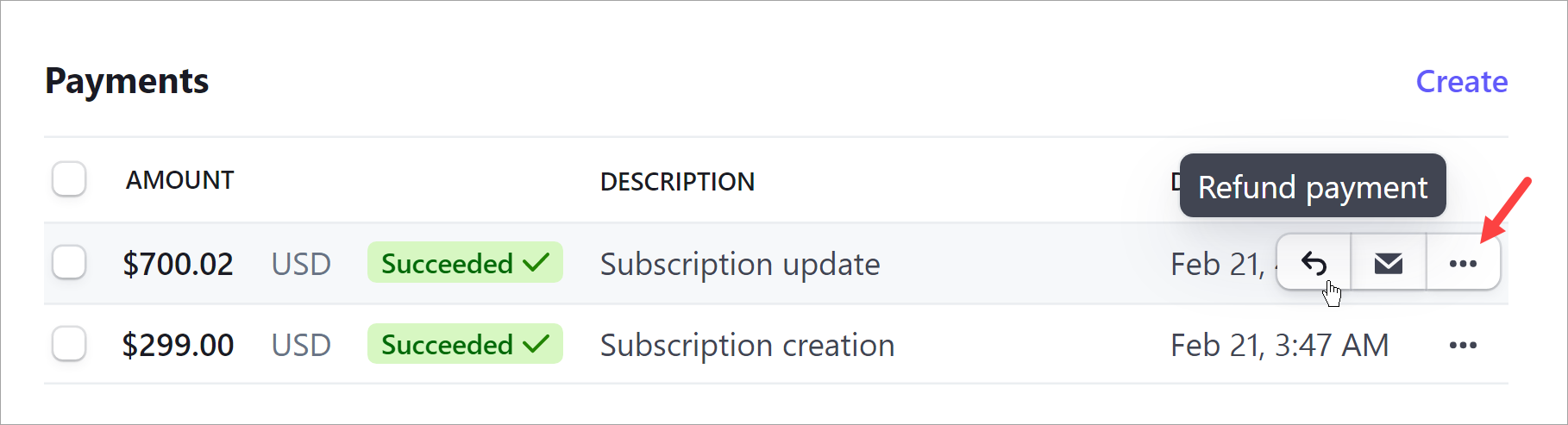Click the DESCRIPTION column header
Viewport: 1568px width, 425px height.
coord(677,181)
